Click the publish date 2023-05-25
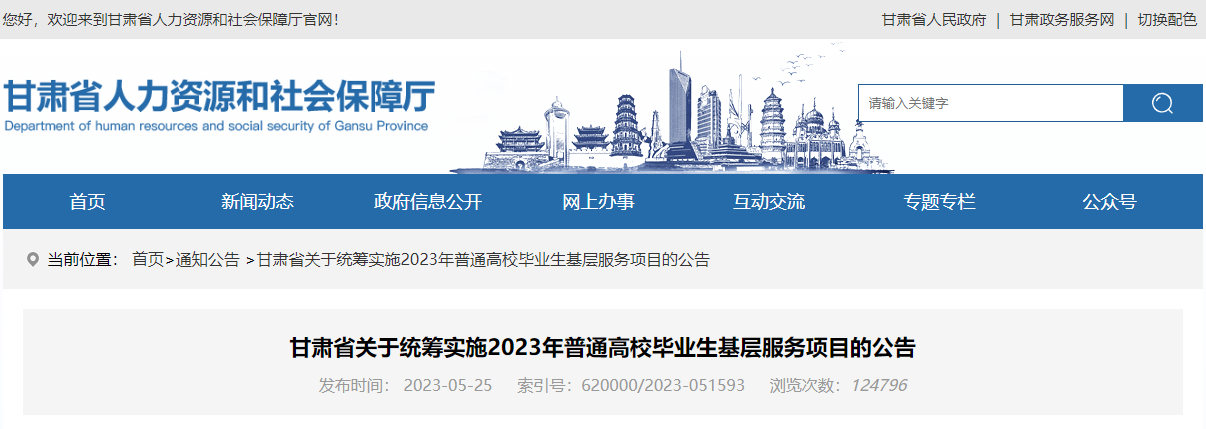1206x429 pixels. pyautogui.click(x=448, y=385)
